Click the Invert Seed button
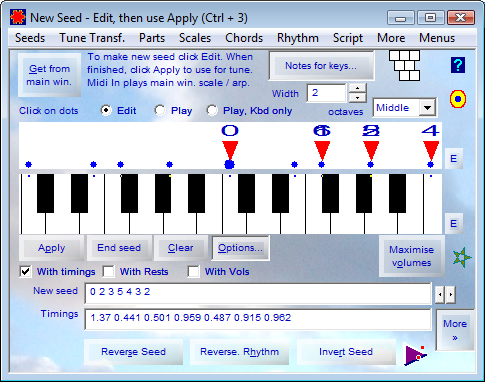The width and height of the screenshot is (485, 382). click(x=346, y=352)
